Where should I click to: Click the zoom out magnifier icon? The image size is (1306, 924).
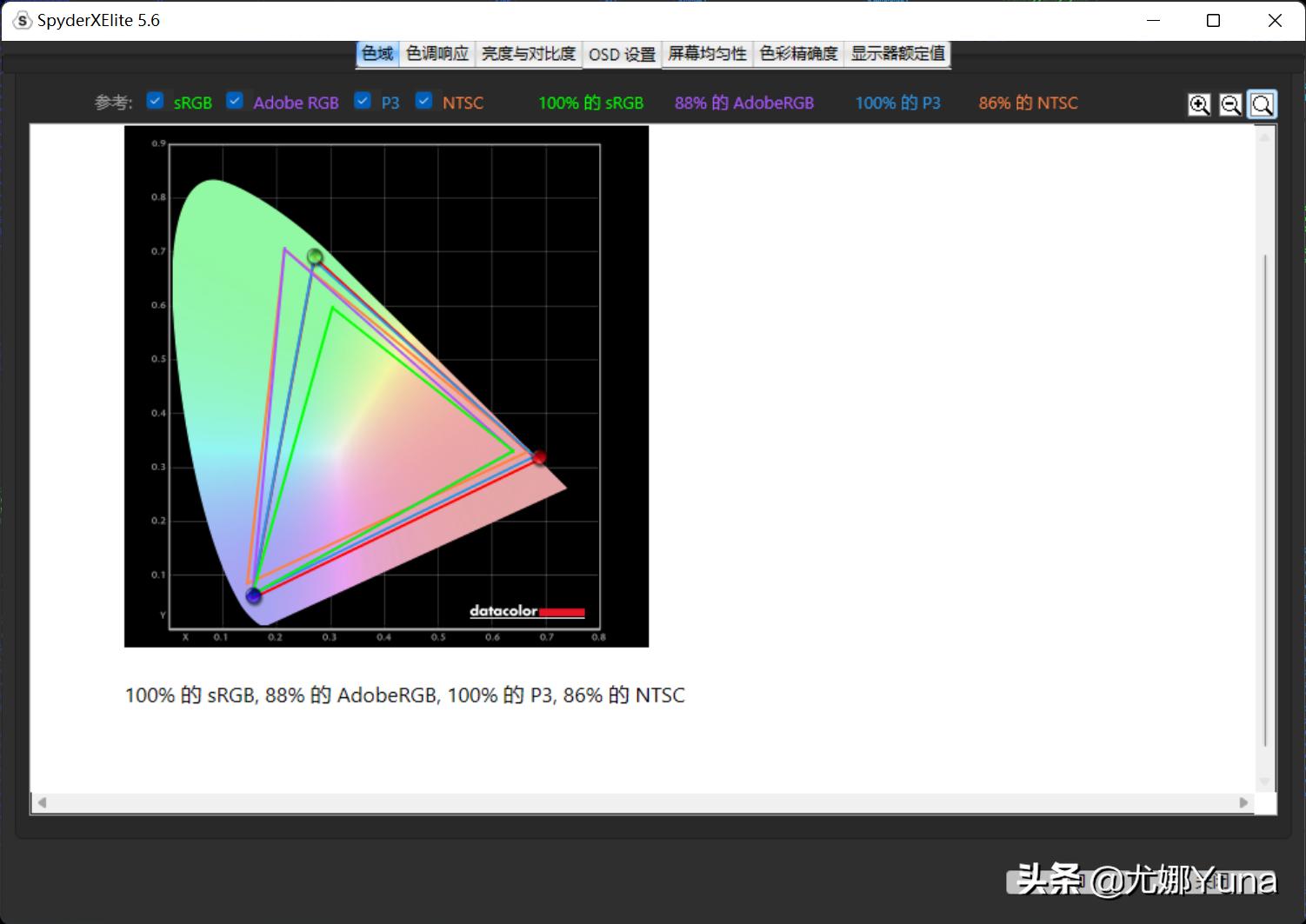[x=1230, y=104]
